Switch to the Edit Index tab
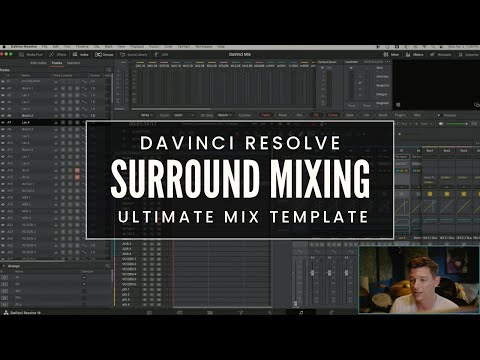 click(38, 63)
